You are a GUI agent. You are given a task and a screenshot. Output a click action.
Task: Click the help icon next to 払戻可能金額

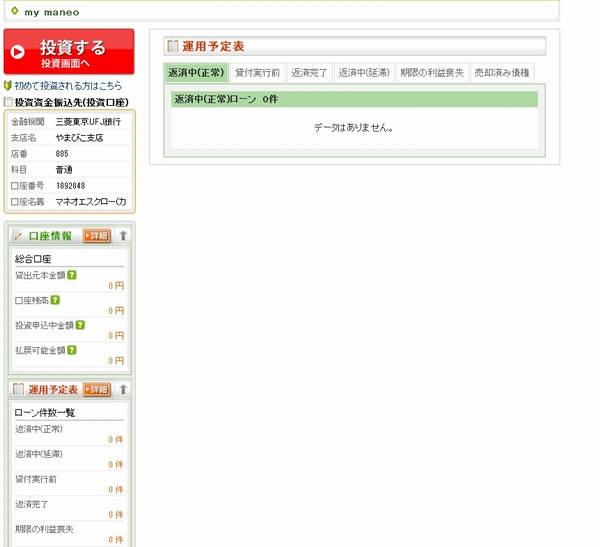point(72,350)
